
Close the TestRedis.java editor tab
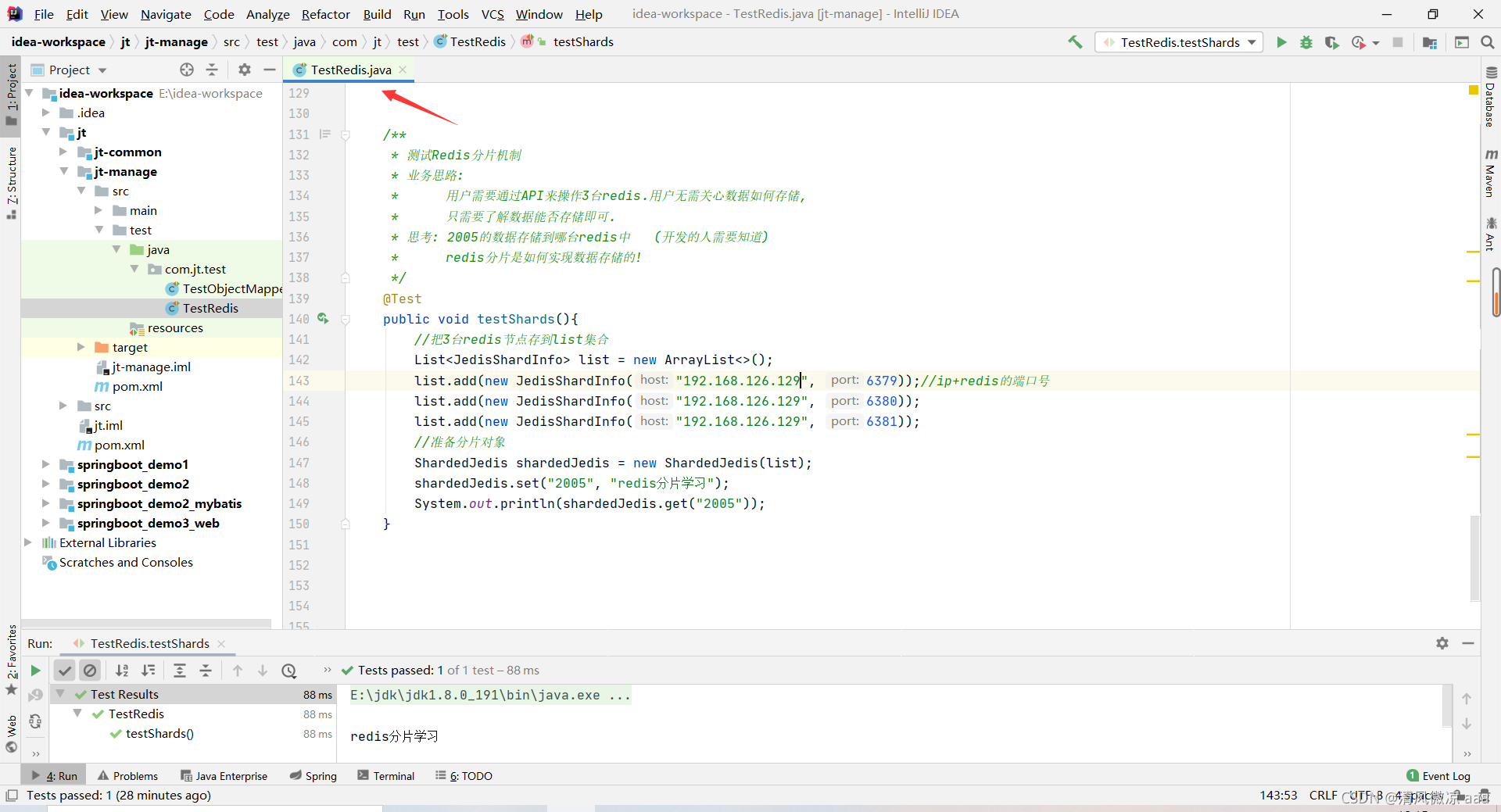click(403, 70)
